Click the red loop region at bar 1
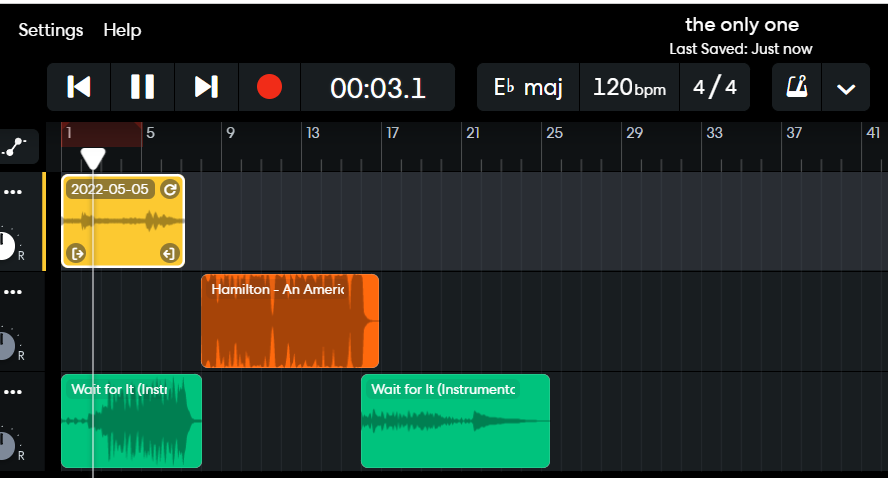The image size is (888, 478). (x=101, y=134)
